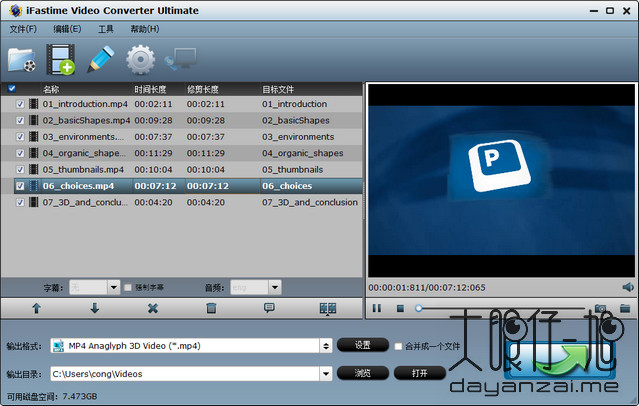Viewport: 639px width, 406px height.
Task: Click the 名称 column header
Action: coord(51,89)
